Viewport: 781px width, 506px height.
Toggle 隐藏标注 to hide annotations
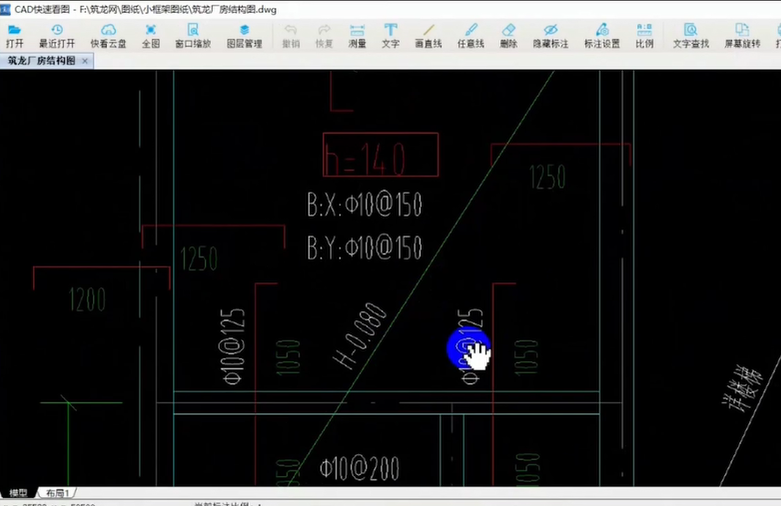pyautogui.click(x=550, y=35)
